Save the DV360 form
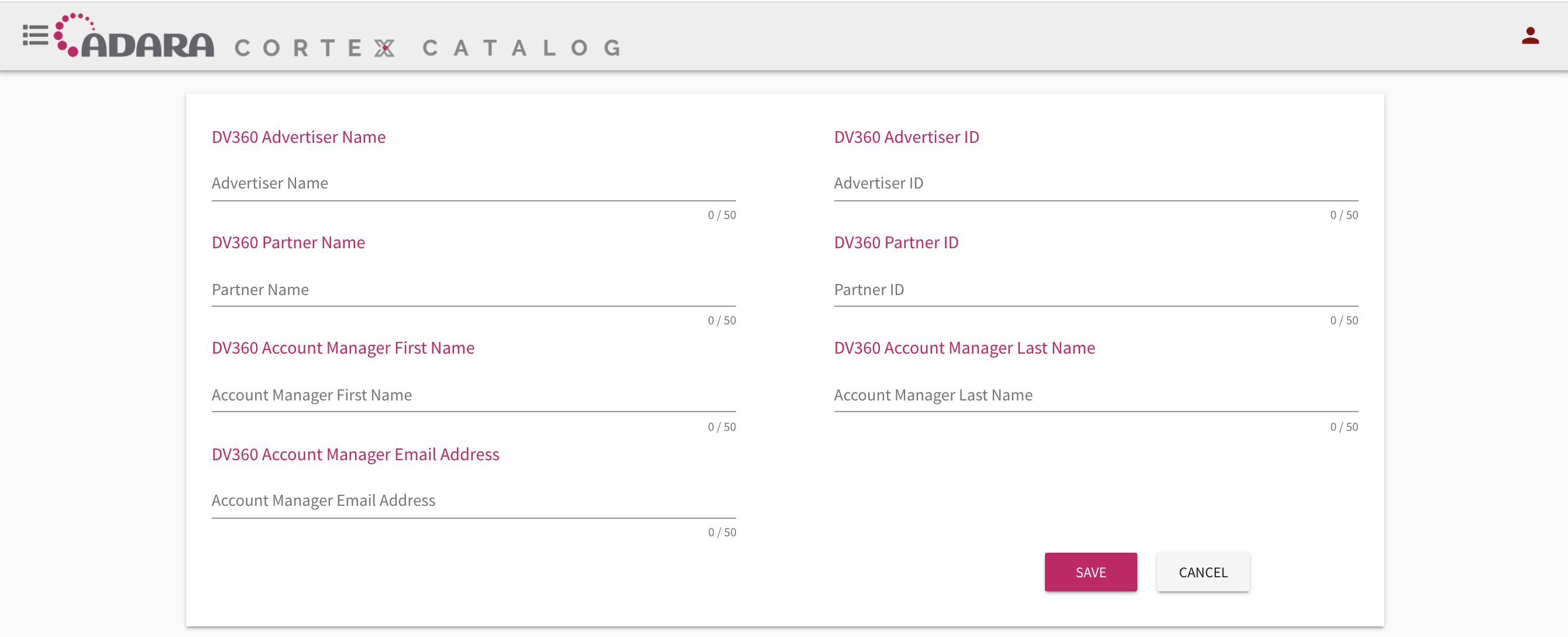The image size is (1568, 637). 1091,572
